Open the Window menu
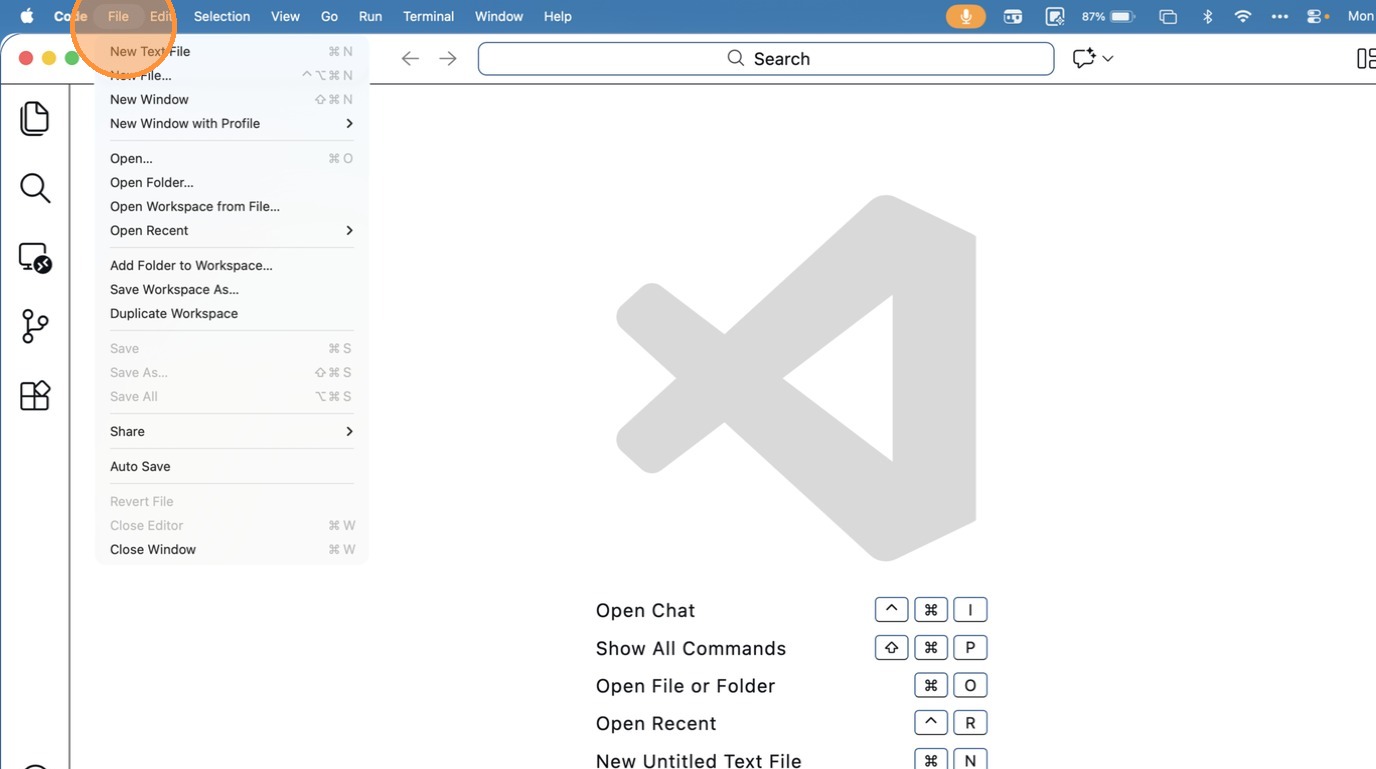 click(x=499, y=16)
